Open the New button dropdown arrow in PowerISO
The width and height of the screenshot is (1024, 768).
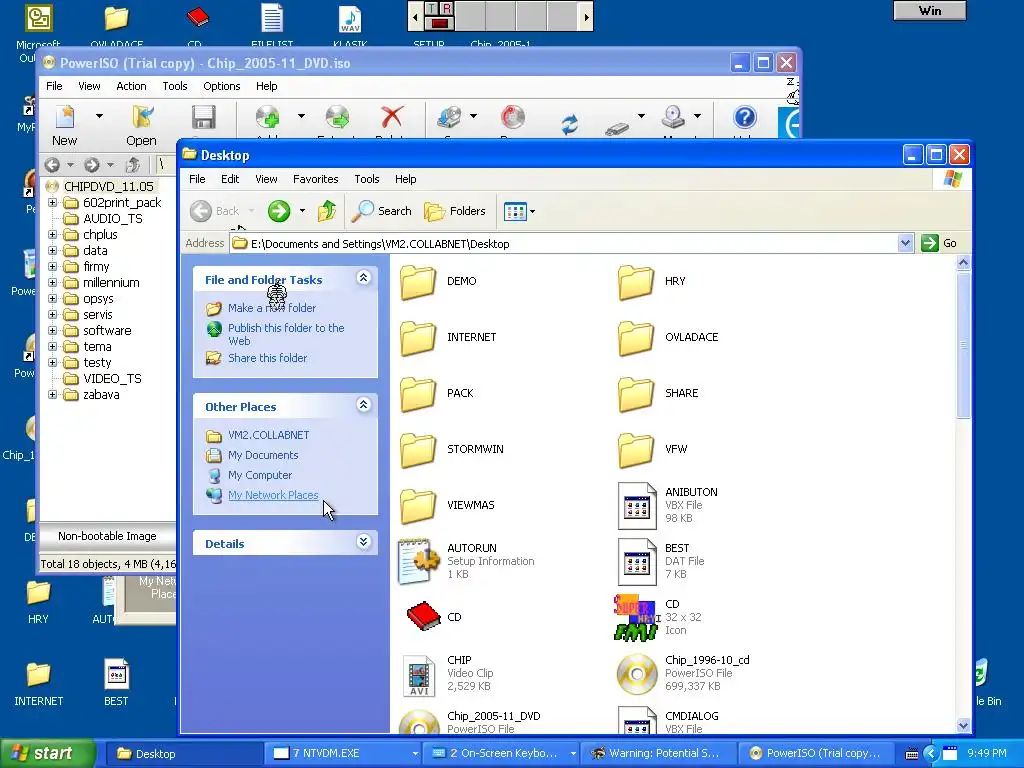(99, 116)
